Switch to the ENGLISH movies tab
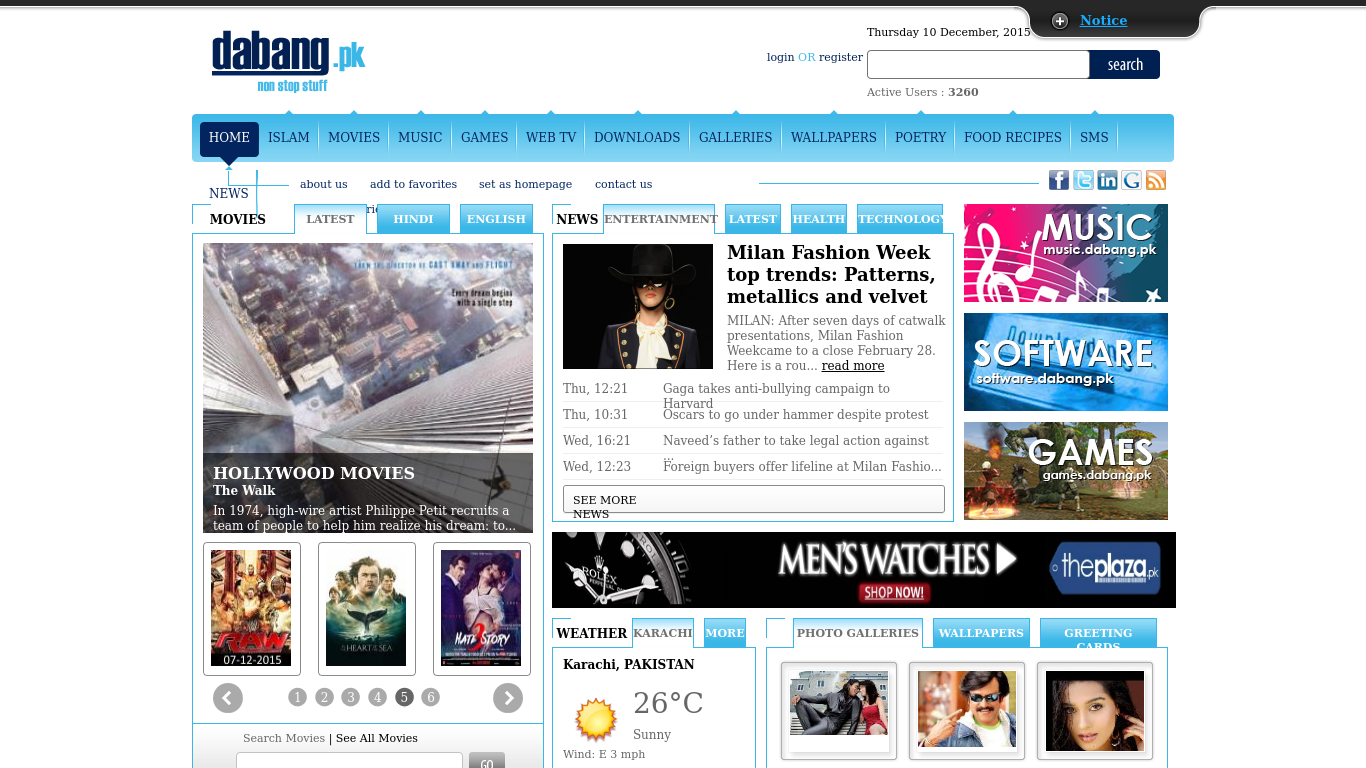1366x768 pixels. pyautogui.click(x=496, y=219)
